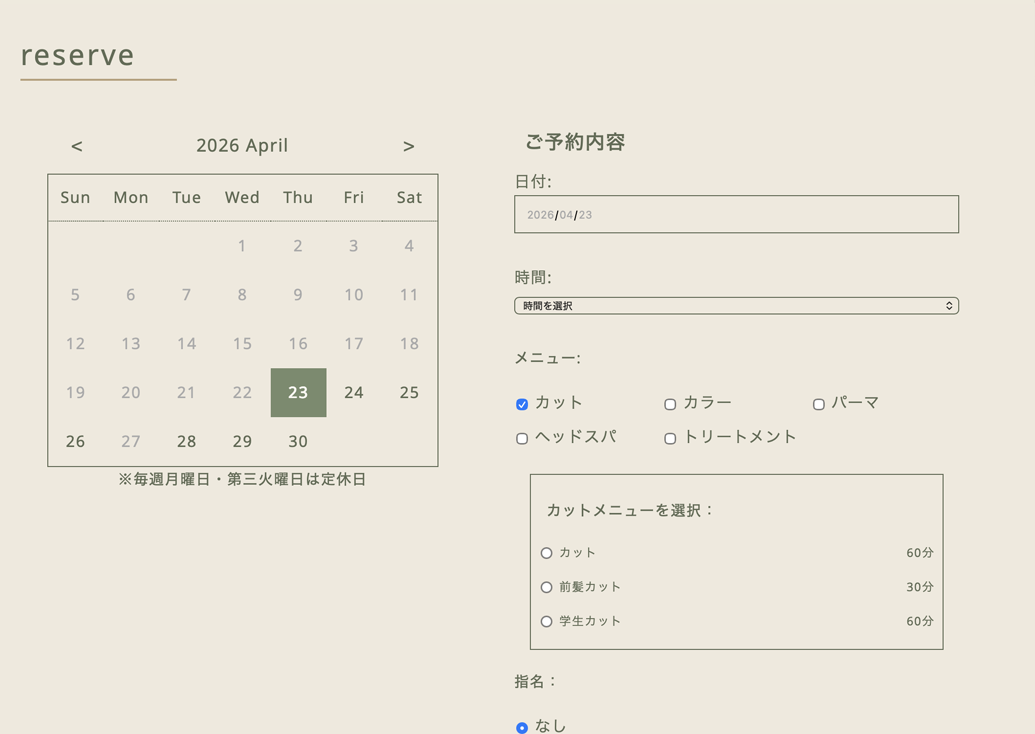Enable the カラー checkbox

[670, 404]
